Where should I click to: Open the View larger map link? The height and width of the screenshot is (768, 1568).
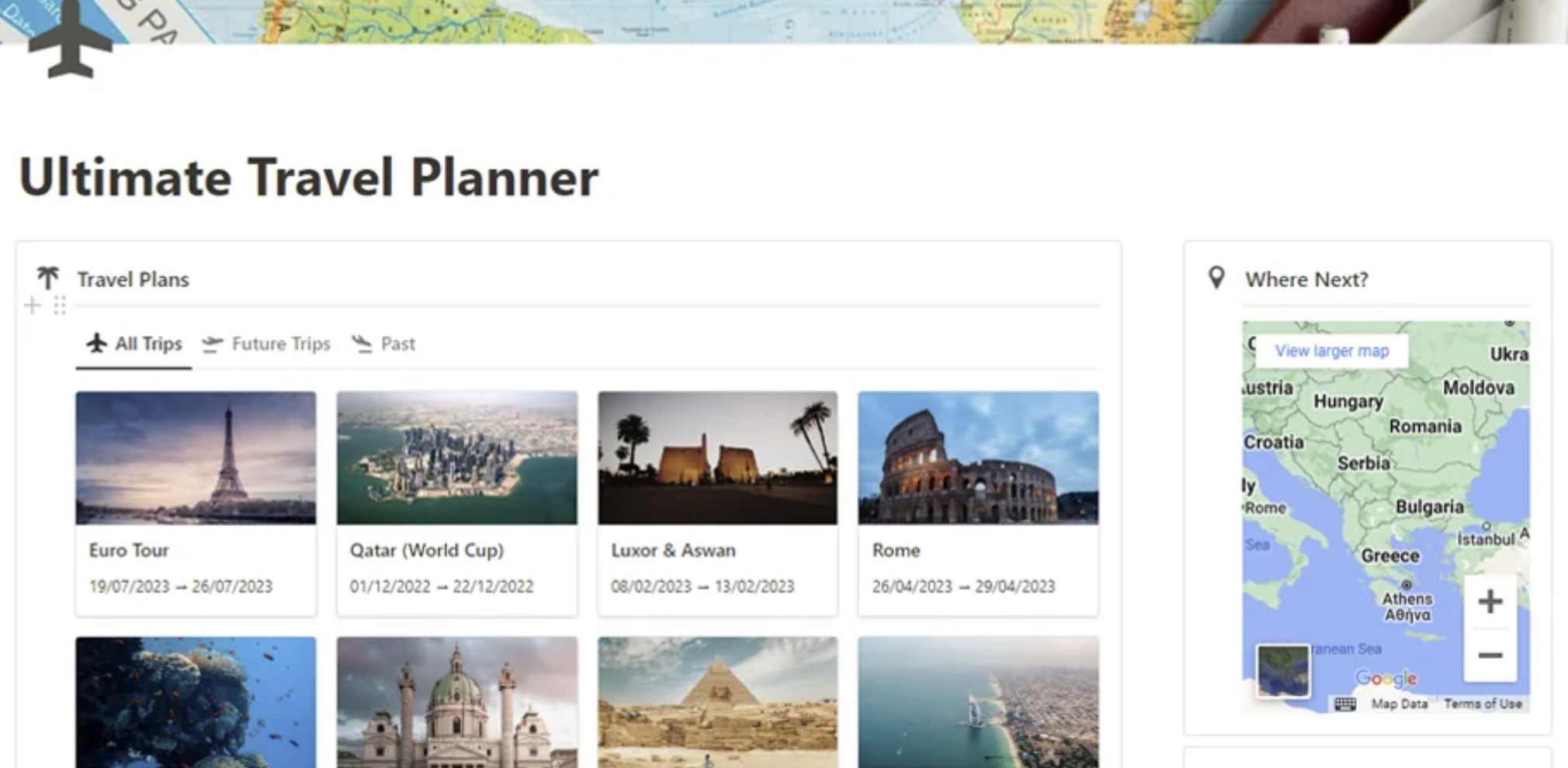point(1330,351)
